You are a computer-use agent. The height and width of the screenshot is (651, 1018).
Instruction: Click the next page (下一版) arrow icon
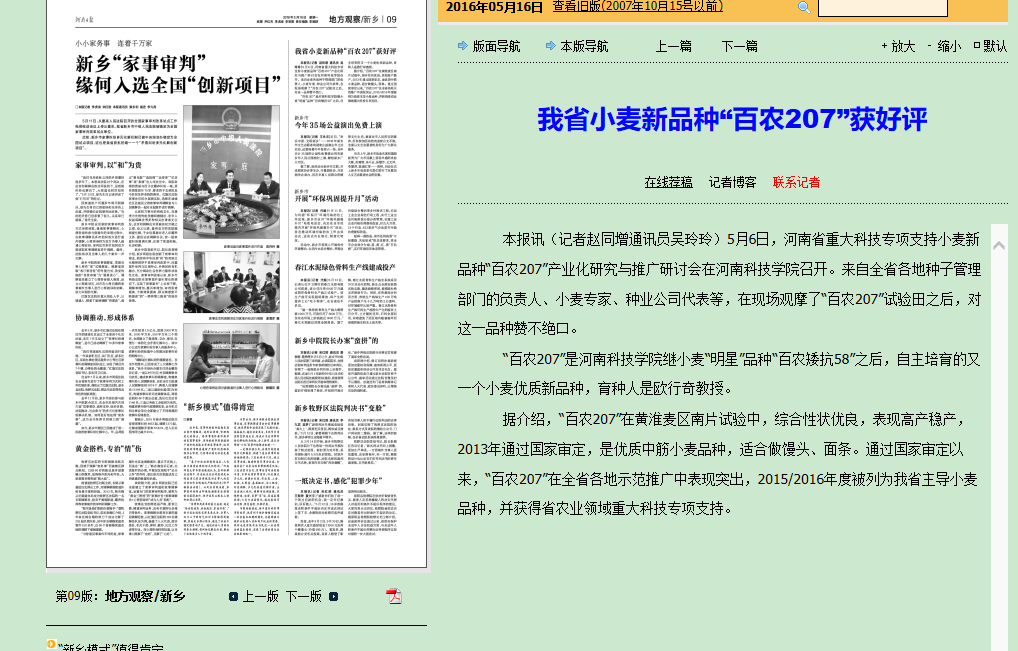click(x=334, y=597)
